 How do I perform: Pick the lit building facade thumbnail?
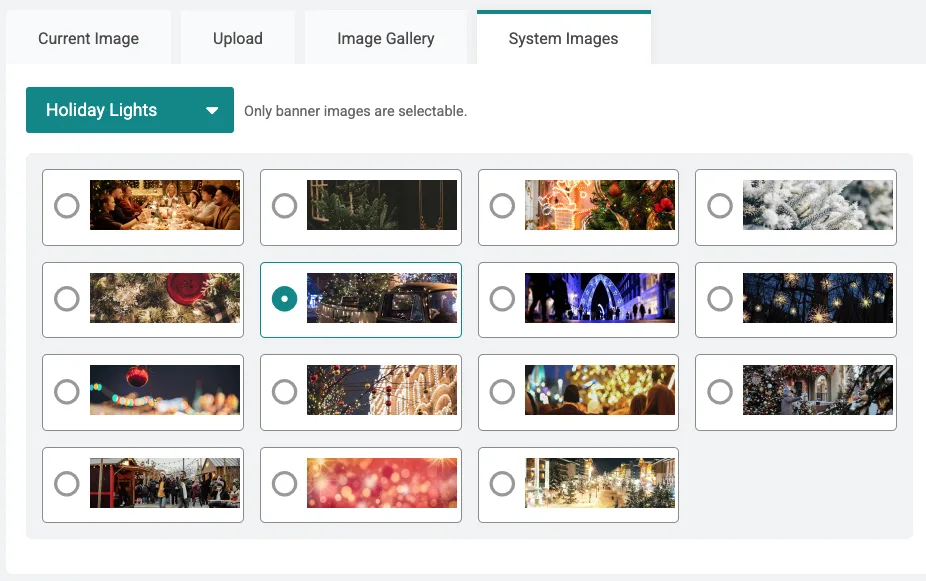[382, 390]
